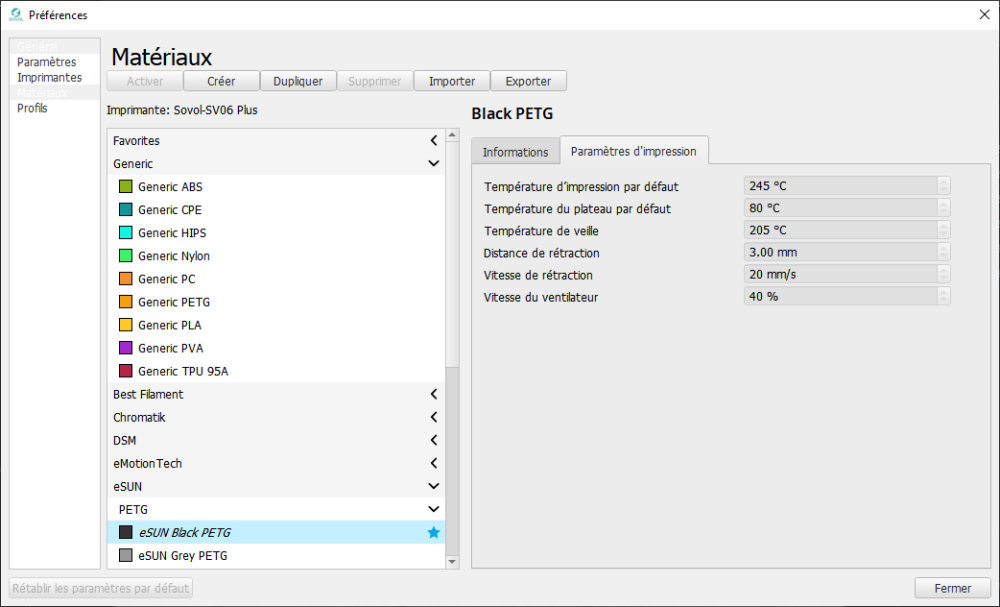Screen dimensions: 1000x607
Task: Select Generic ABS in material list
Action: point(276,187)
